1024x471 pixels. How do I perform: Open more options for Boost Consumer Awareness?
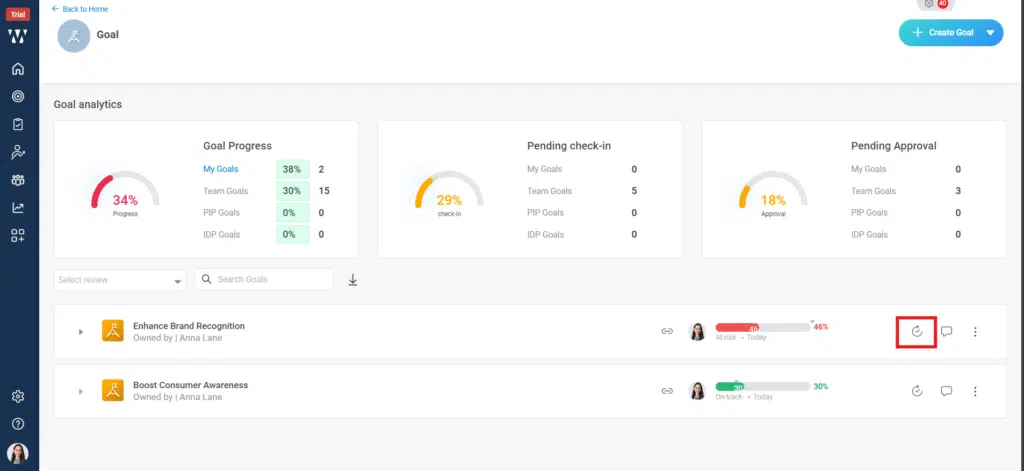coord(975,391)
